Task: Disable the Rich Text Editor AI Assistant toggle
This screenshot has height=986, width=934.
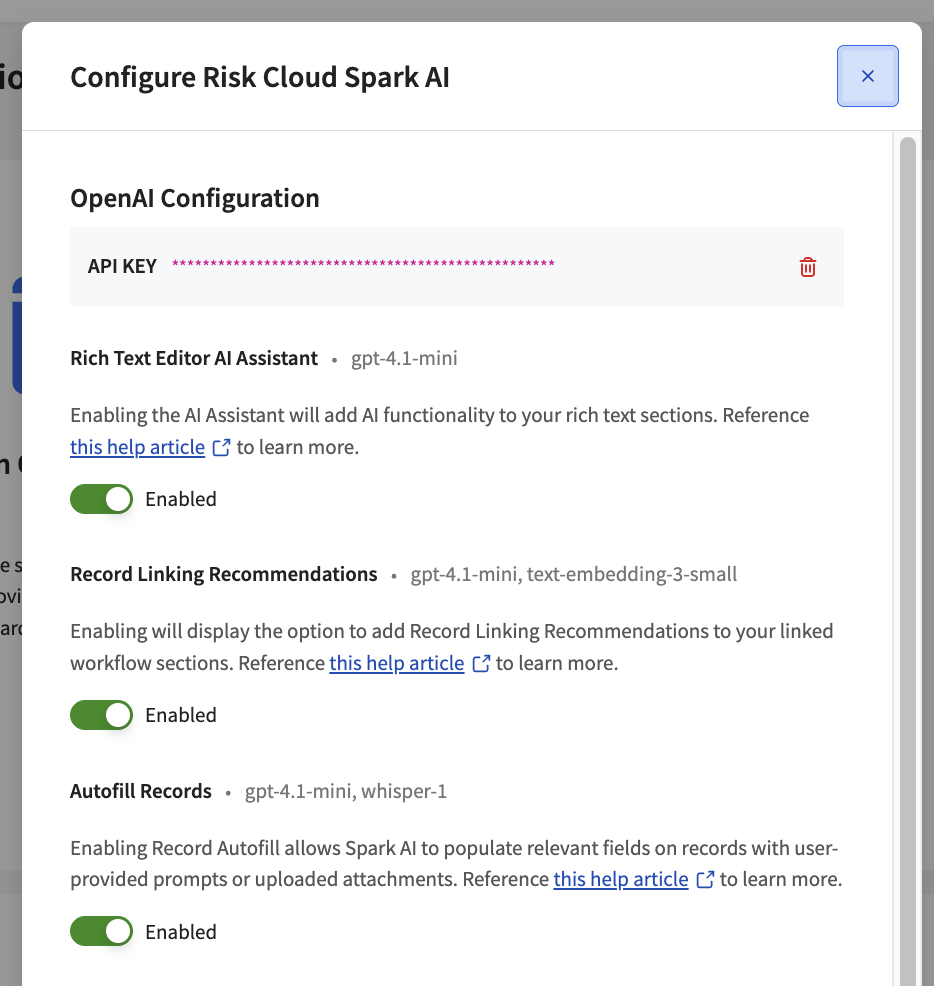Action: point(101,499)
